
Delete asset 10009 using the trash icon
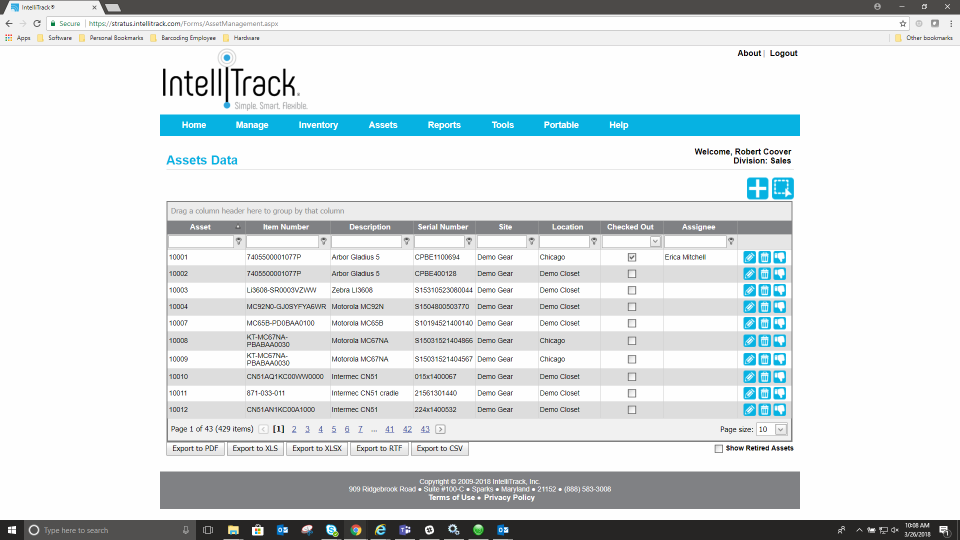click(764, 359)
